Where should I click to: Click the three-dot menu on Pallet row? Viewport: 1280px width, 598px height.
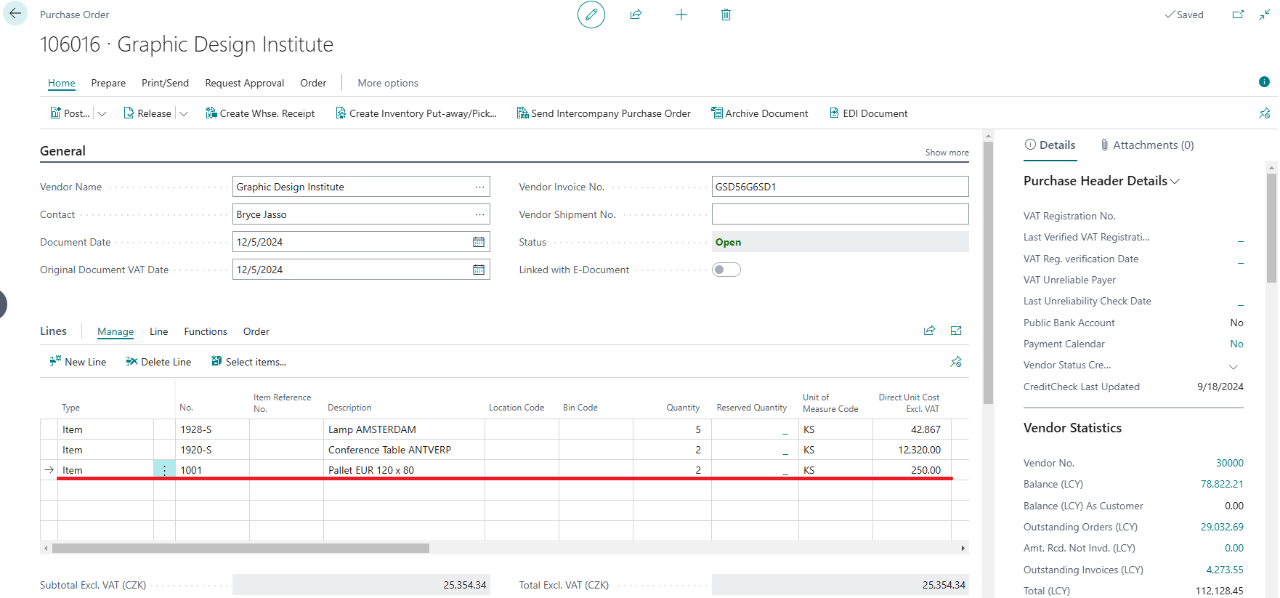pos(165,470)
